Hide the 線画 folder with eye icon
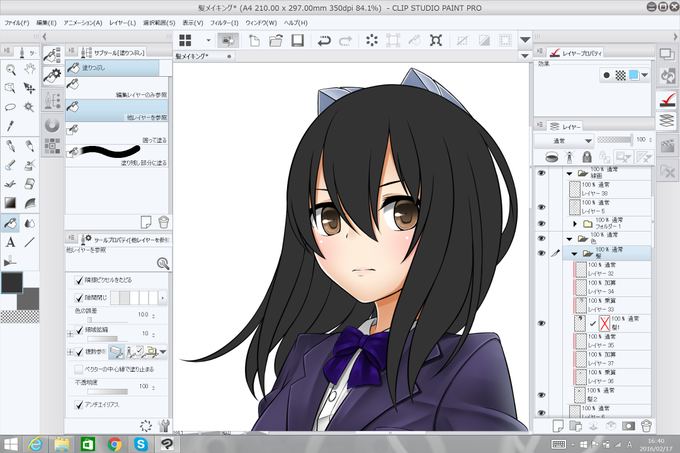 pos(541,173)
